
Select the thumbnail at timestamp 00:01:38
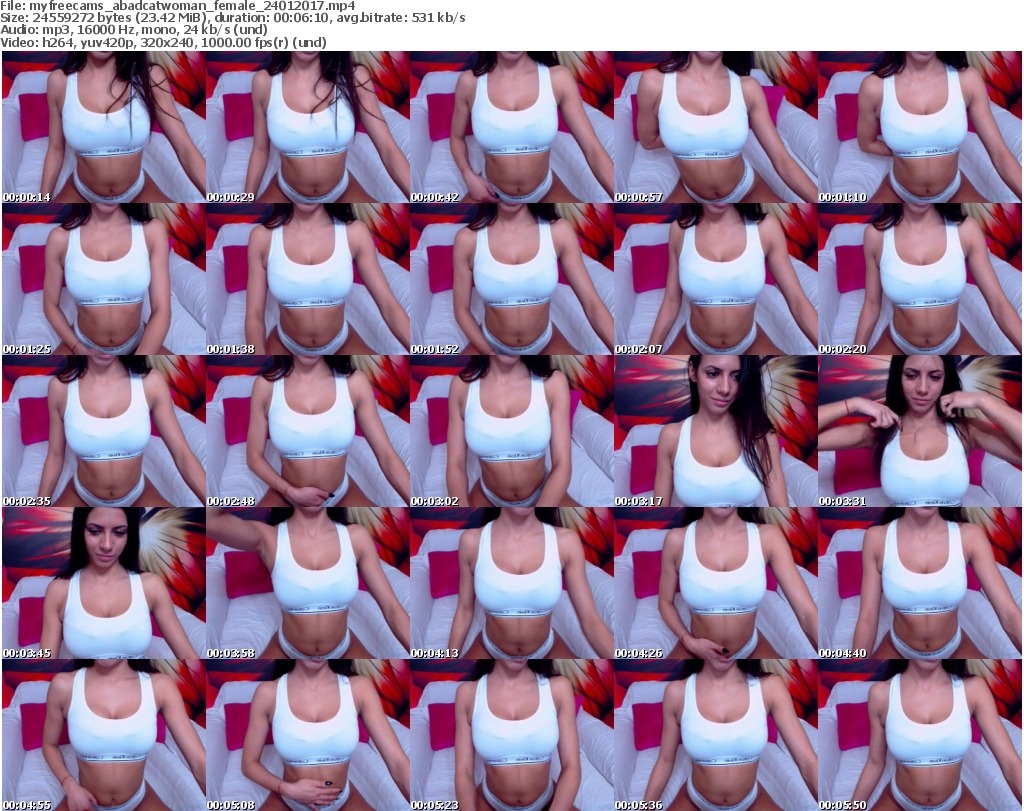[308, 279]
